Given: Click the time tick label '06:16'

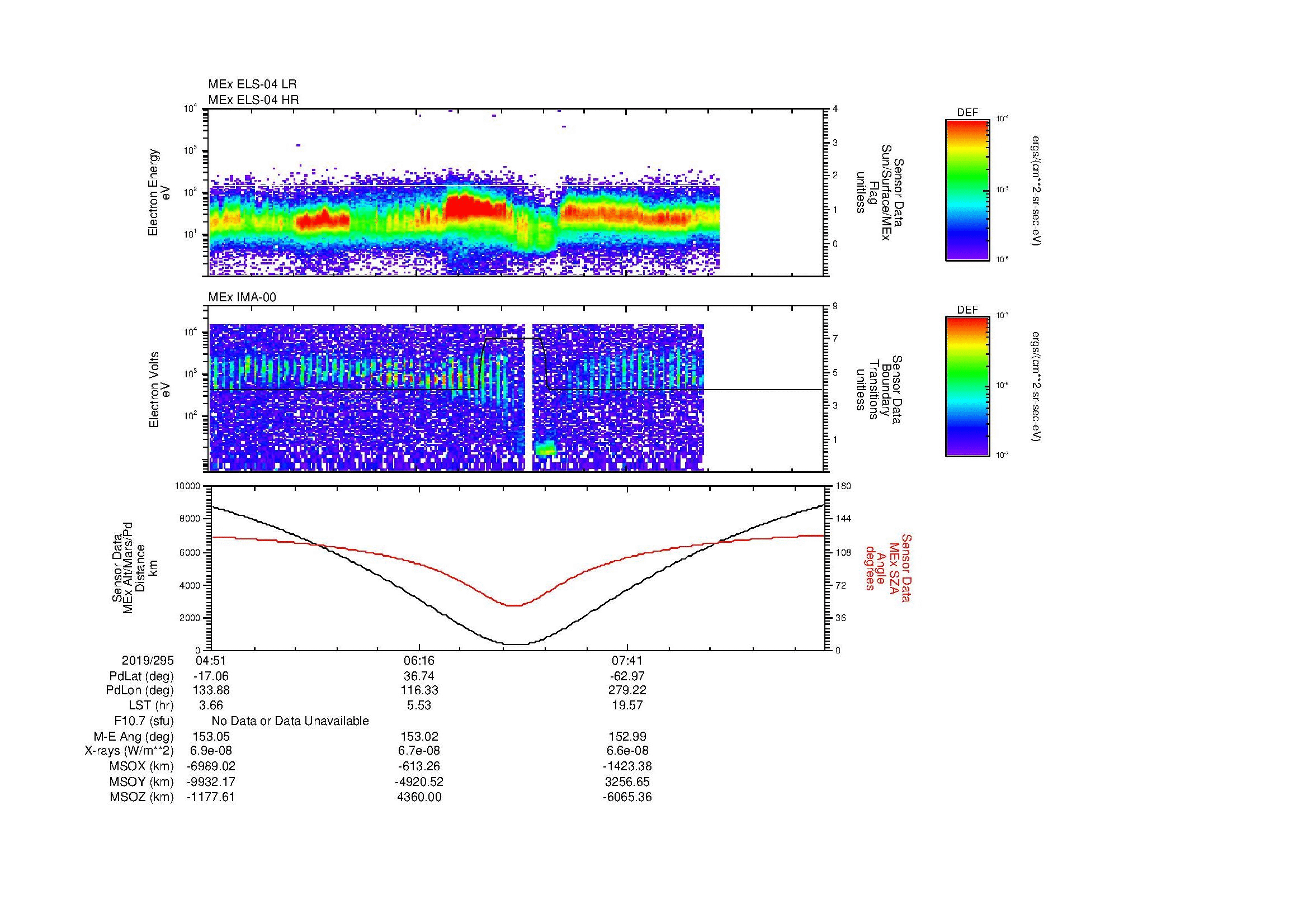Looking at the screenshot, I should click(419, 660).
